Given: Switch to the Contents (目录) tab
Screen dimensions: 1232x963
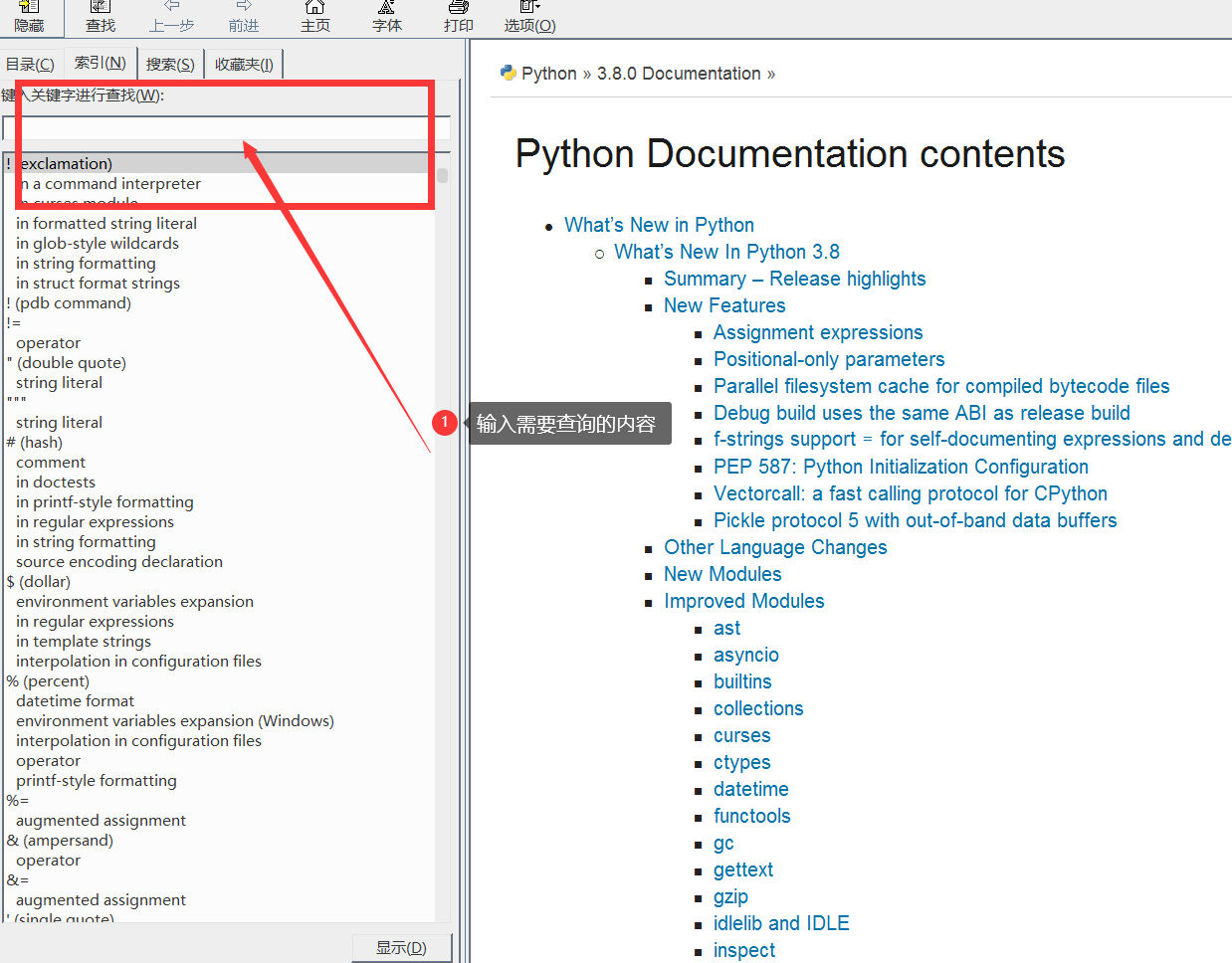Looking at the screenshot, I should [x=30, y=65].
